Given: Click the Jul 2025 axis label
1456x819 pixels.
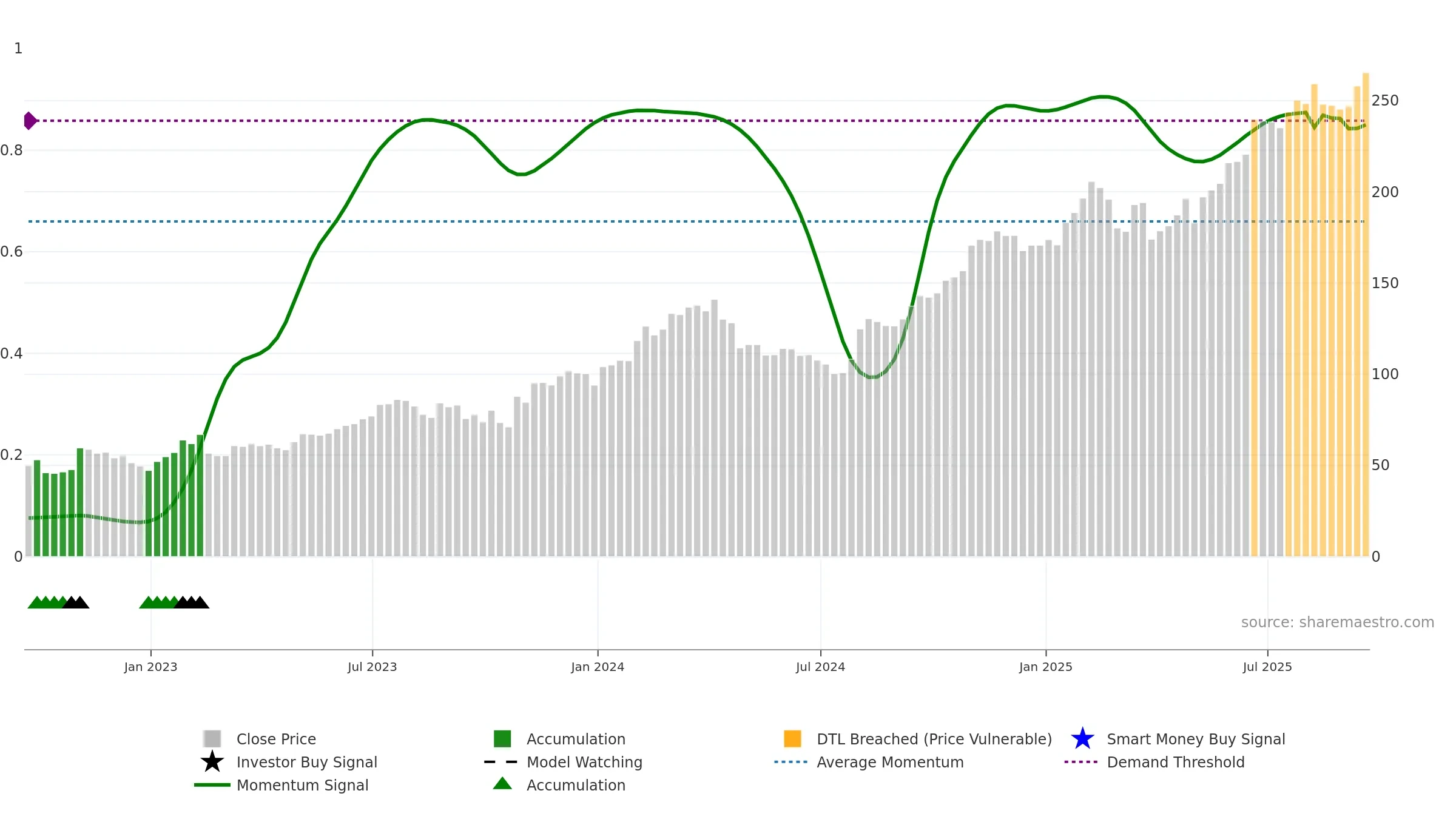Looking at the screenshot, I should click(1267, 667).
